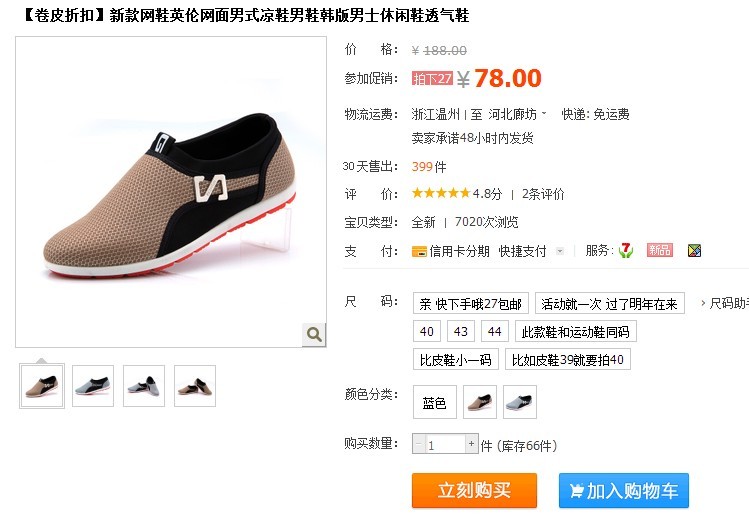Image resolution: width=749 pixels, height=519 pixels.
Task: Expand the payment methods dropdown arrow
Action: coord(560,251)
